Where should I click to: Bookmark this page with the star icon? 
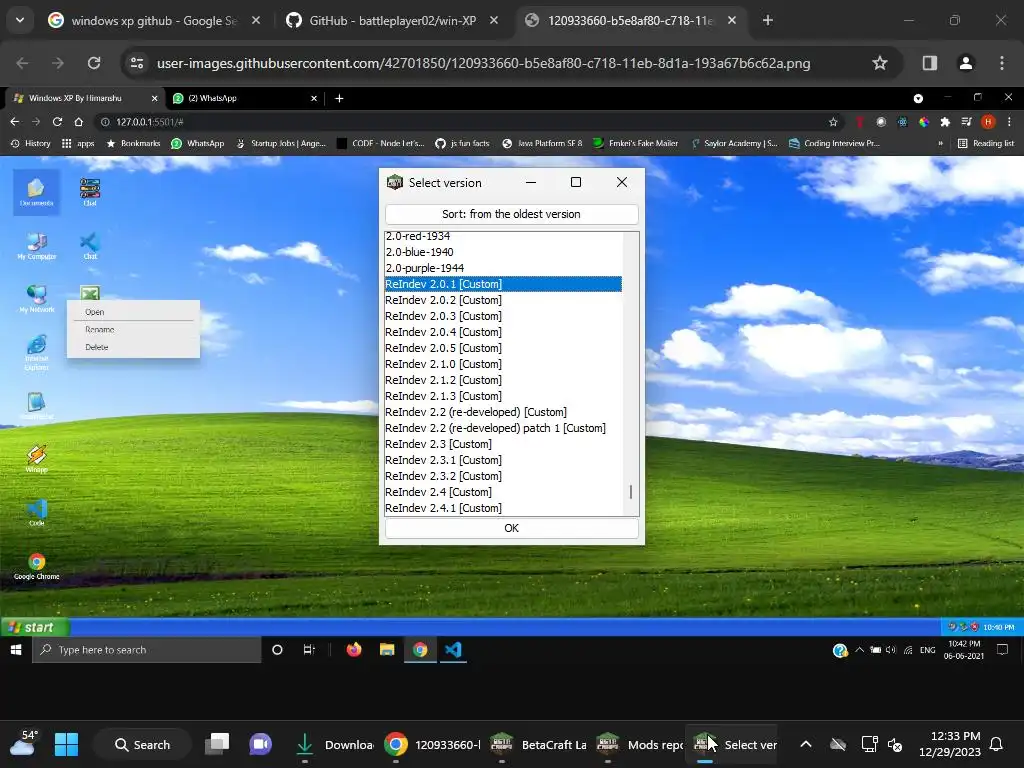pyautogui.click(x=880, y=63)
